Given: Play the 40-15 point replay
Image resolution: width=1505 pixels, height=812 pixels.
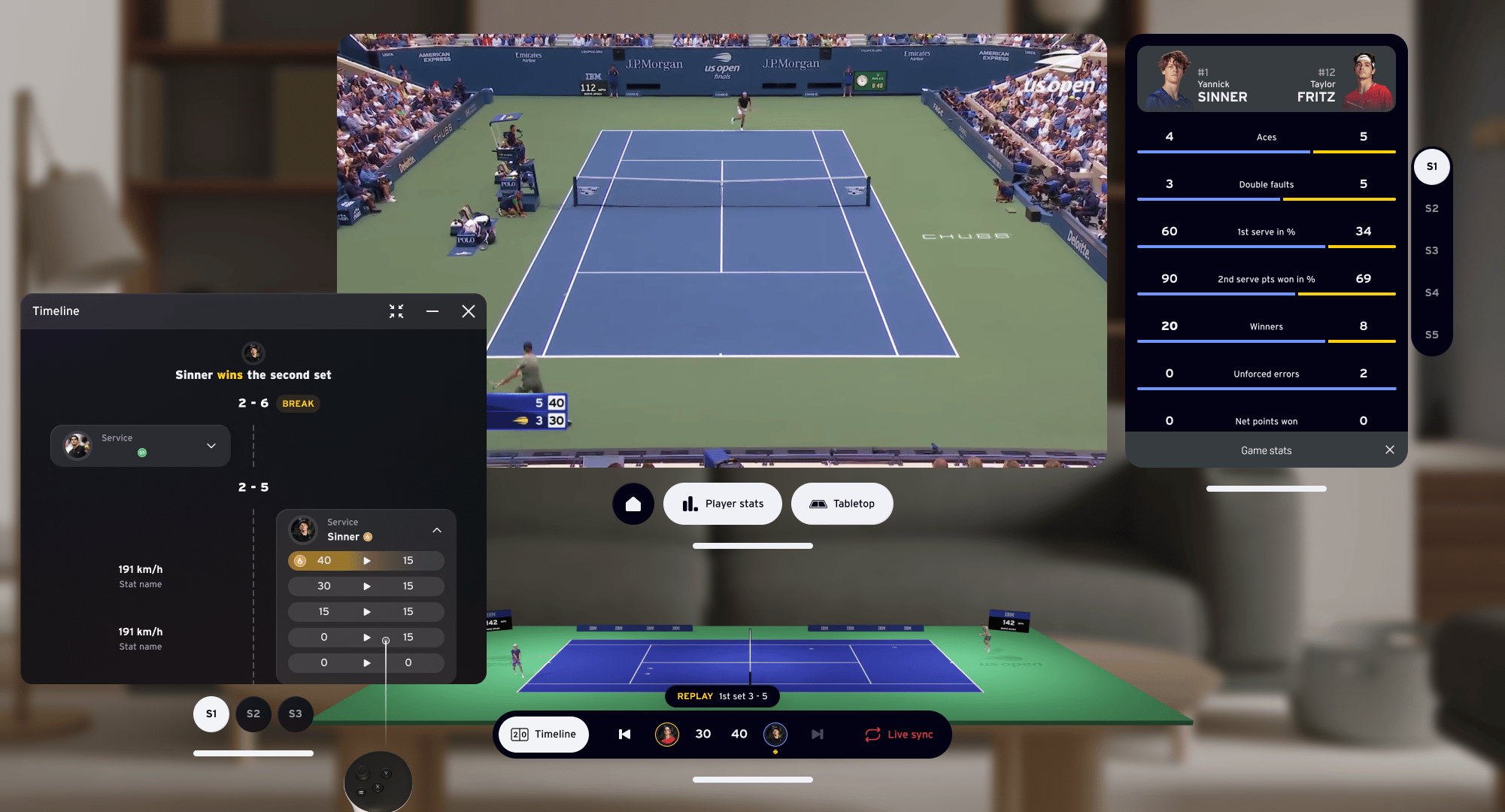Looking at the screenshot, I should tap(366, 561).
